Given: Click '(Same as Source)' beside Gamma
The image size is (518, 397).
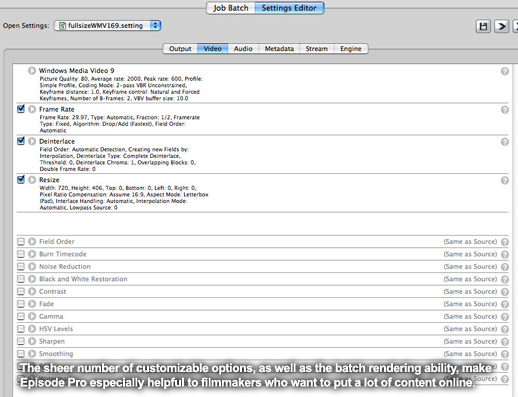Looking at the screenshot, I should 470,316.
